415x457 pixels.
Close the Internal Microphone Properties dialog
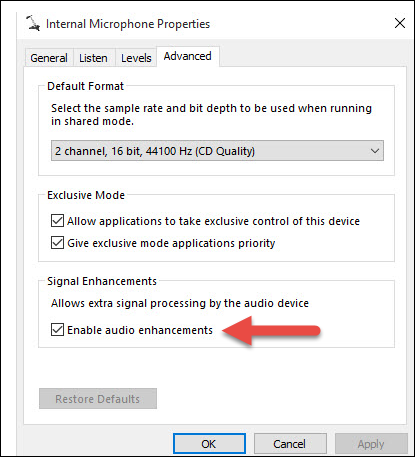(x=400, y=23)
